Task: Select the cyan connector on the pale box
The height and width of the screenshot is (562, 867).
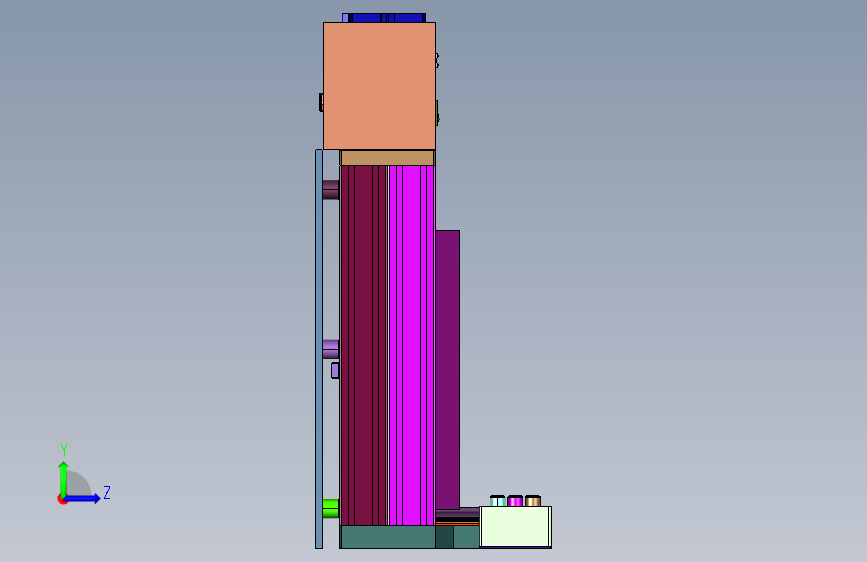Action: (x=498, y=501)
